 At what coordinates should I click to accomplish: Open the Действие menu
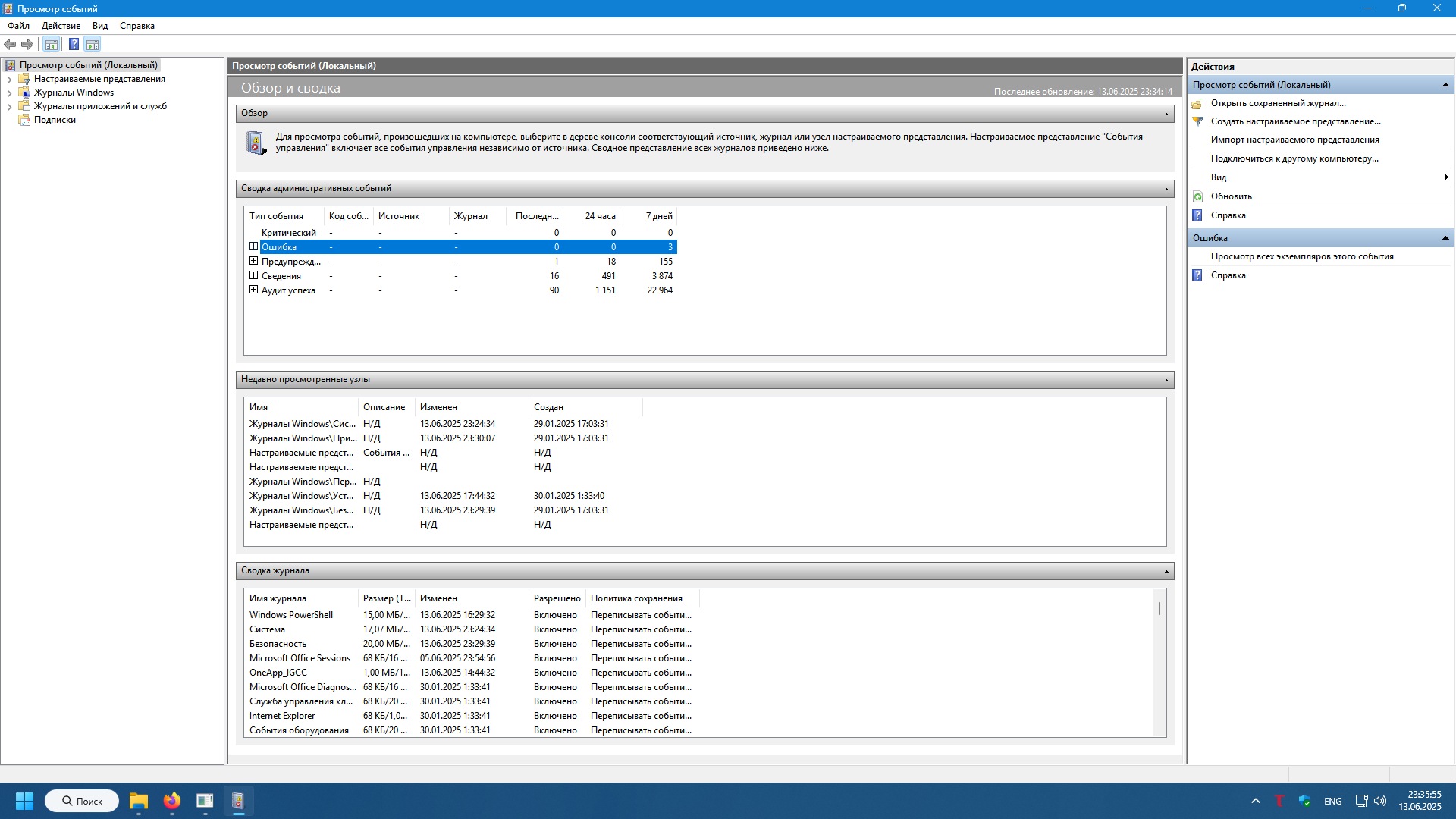[x=61, y=26]
